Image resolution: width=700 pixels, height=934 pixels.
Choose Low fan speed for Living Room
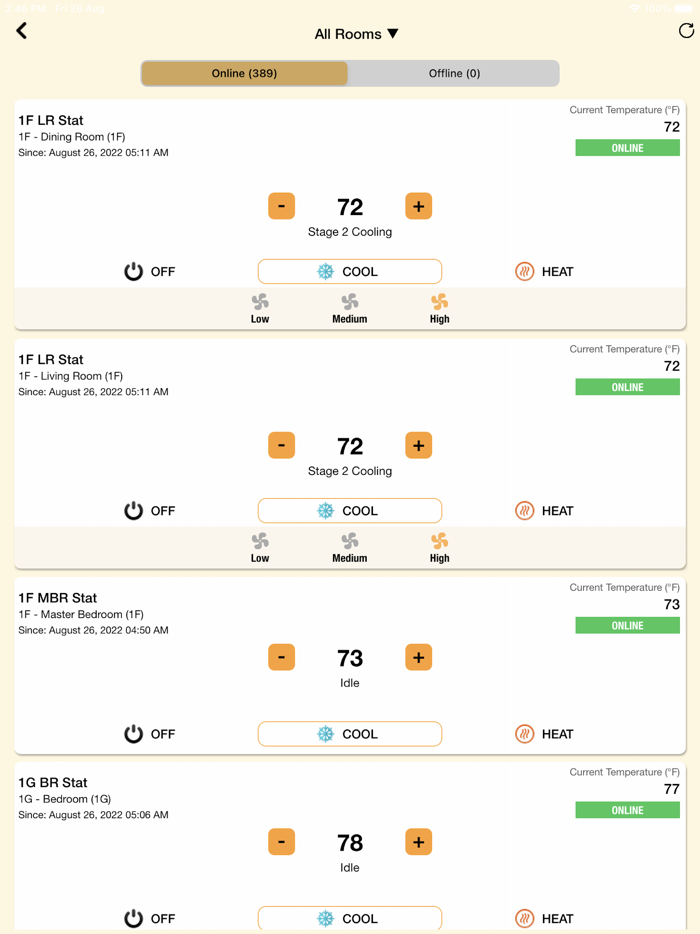pyautogui.click(x=260, y=547)
